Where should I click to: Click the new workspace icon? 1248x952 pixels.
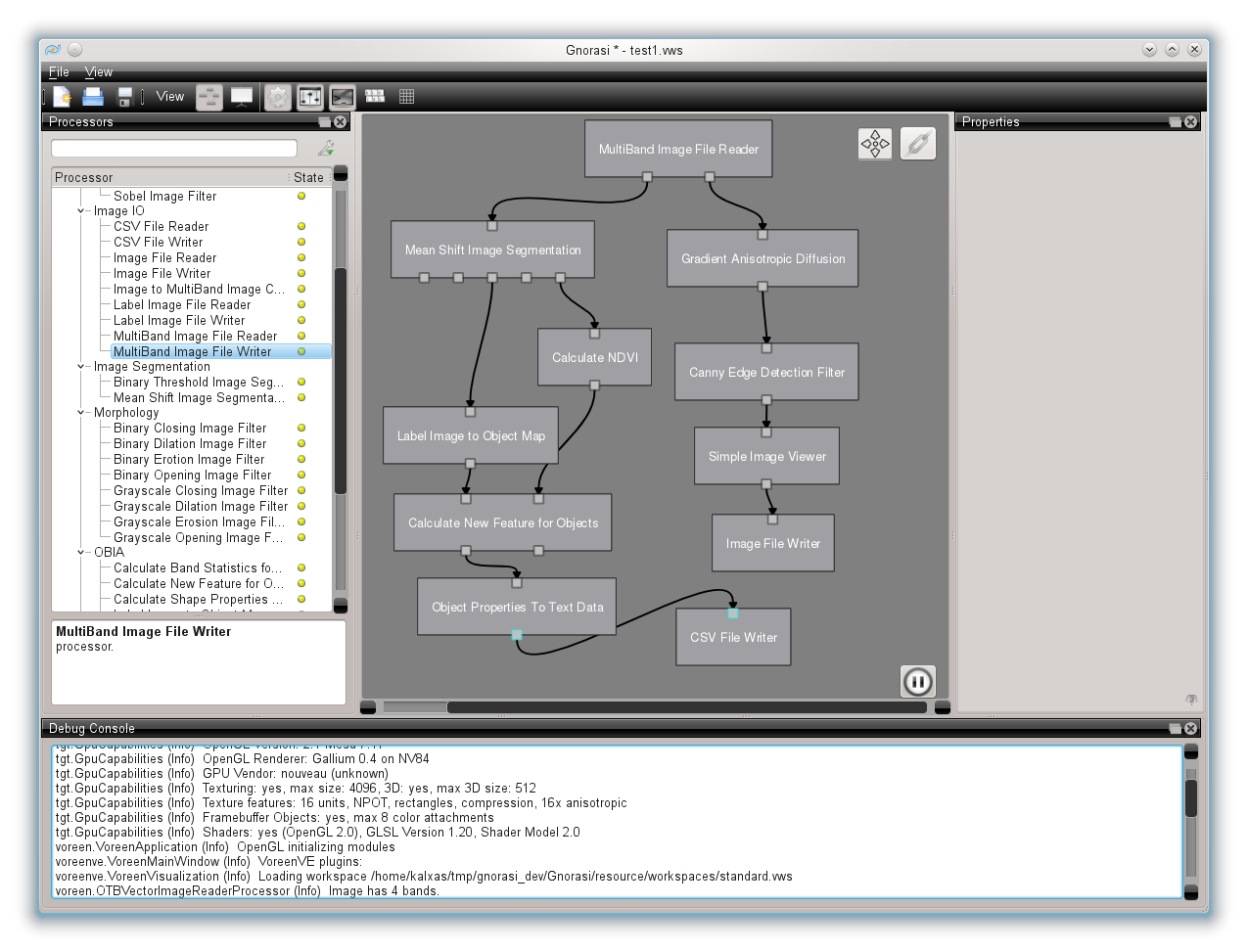tap(63, 97)
